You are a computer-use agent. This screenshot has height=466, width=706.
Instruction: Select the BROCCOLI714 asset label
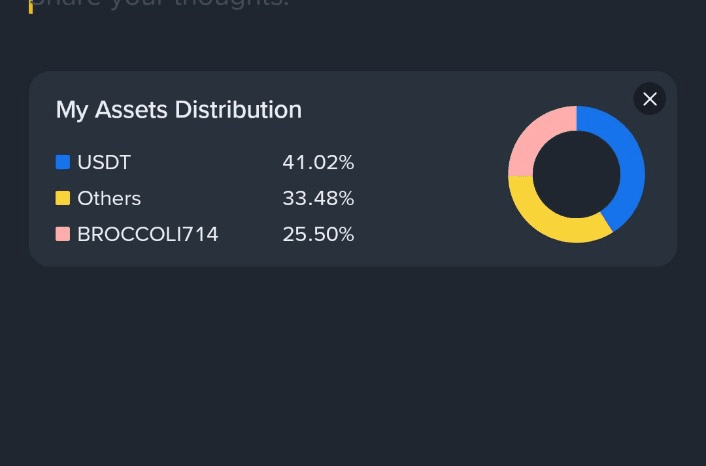(x=147, y=234)
